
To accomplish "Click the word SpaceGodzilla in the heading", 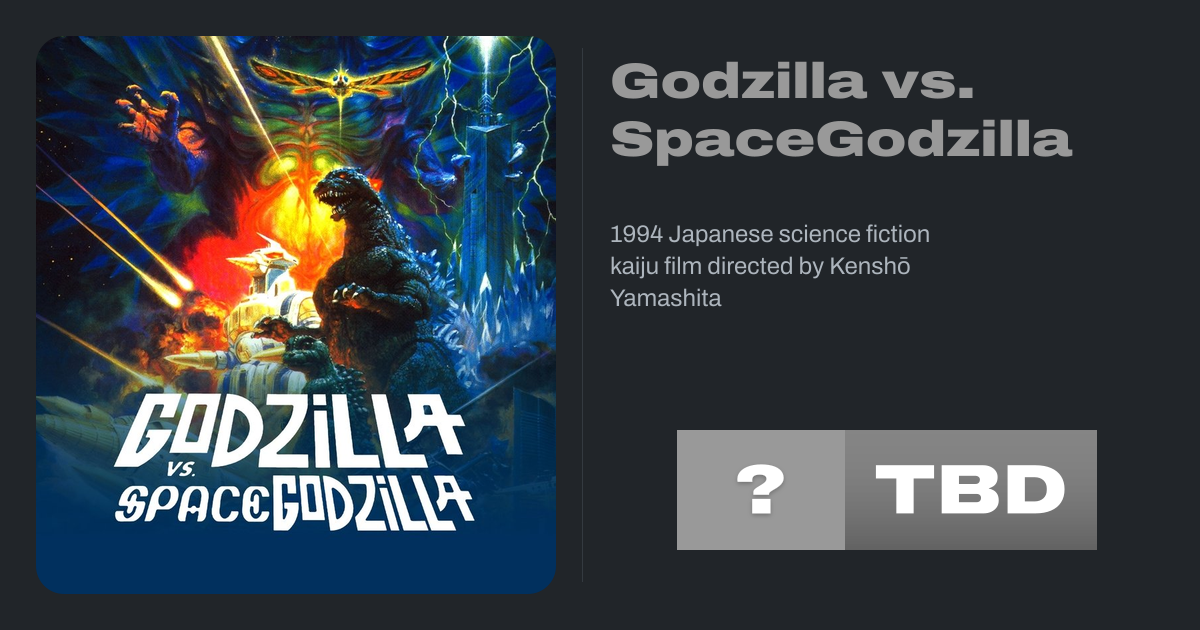I will tap(840, 138).
